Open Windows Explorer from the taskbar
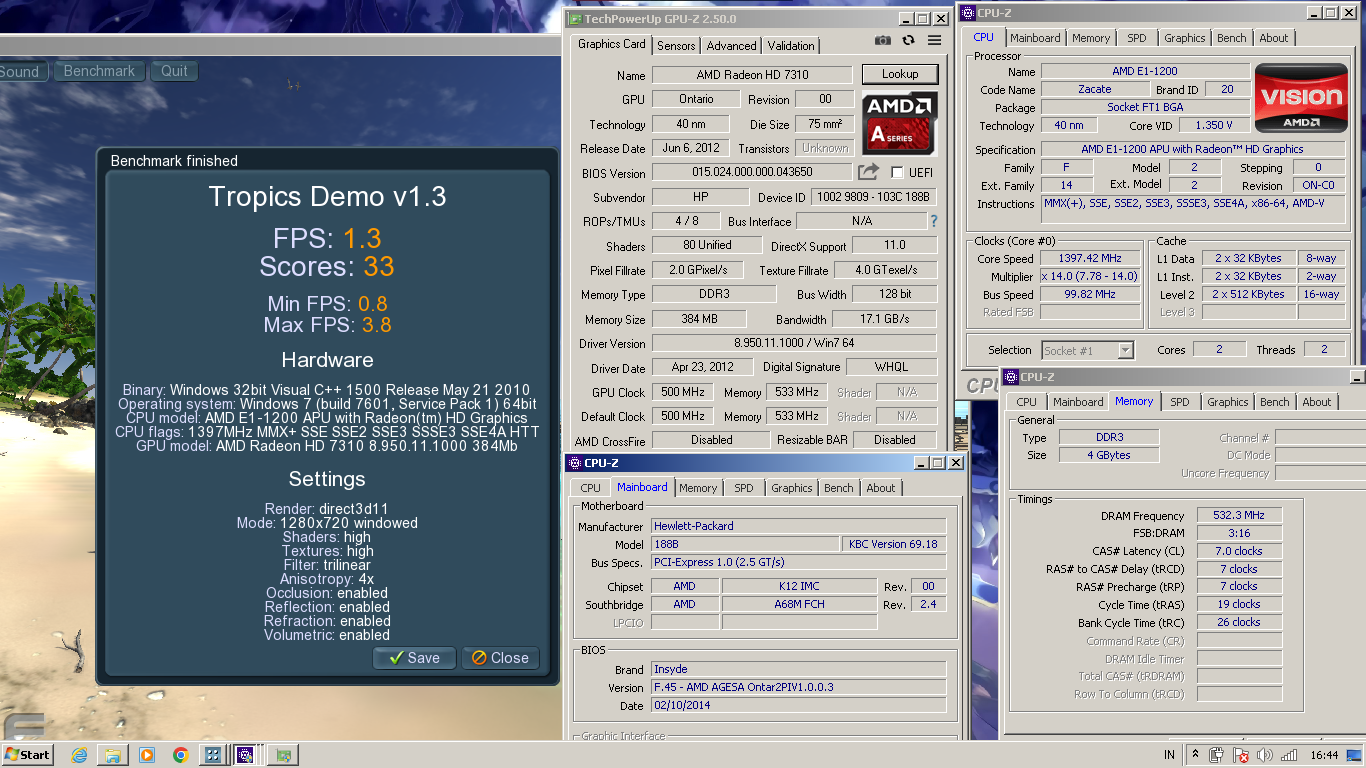The height and width of the screenshot is (768, 1366). click(113, 755)
